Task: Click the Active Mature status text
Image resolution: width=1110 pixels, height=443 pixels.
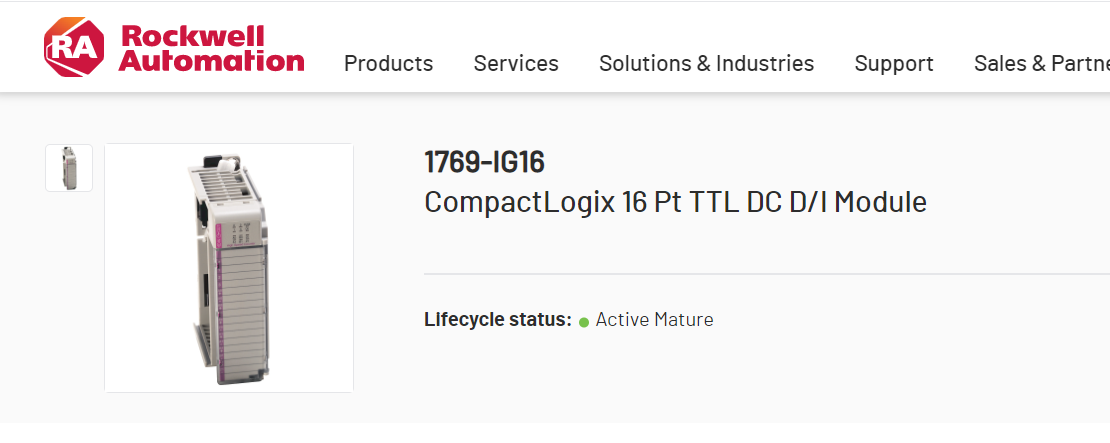Action: pos(654,320)
